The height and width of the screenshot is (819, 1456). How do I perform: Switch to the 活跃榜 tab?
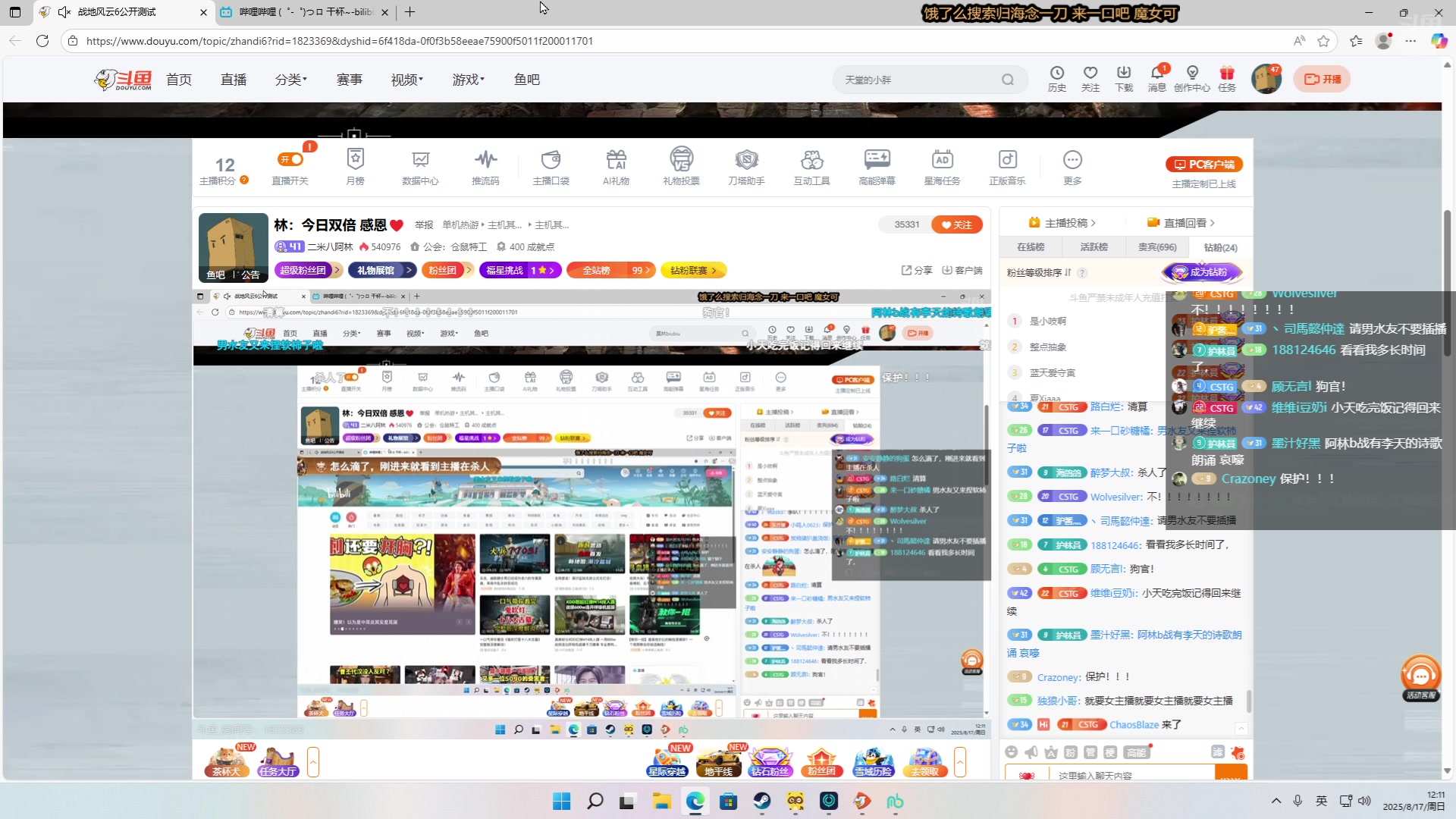(1094, 247)
